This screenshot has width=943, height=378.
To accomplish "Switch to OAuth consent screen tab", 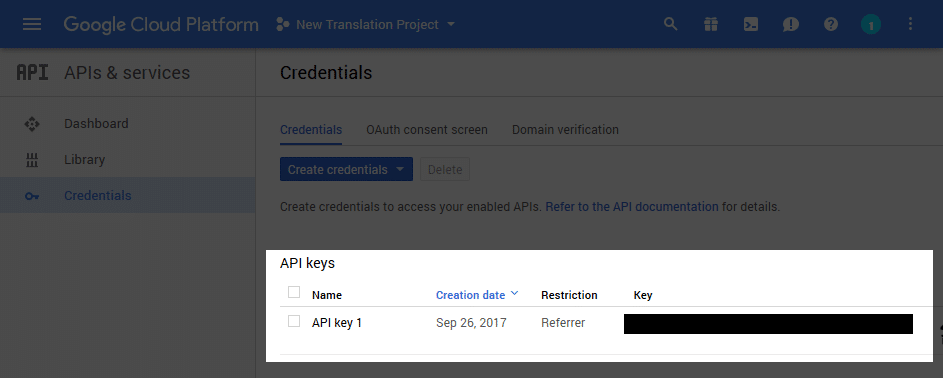I will (x=427, y=130).
